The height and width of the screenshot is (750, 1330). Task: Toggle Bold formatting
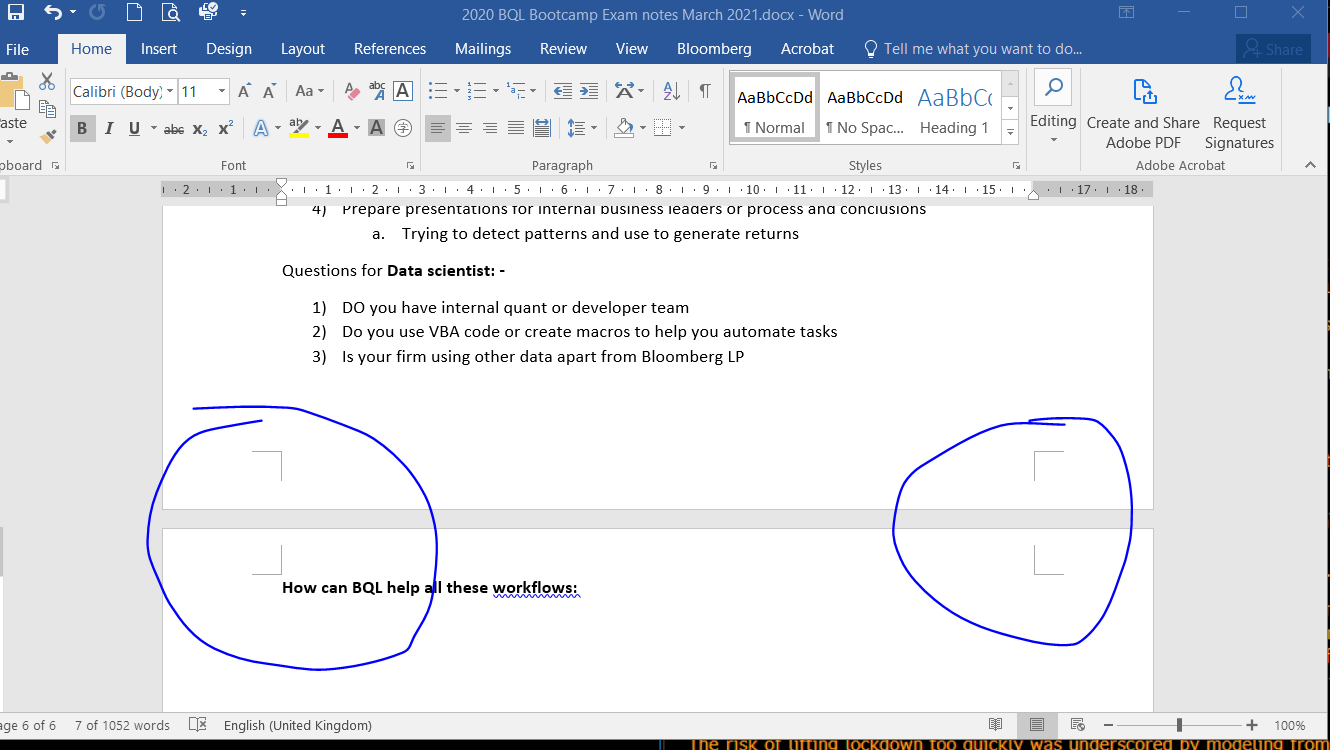click(82, 128)
